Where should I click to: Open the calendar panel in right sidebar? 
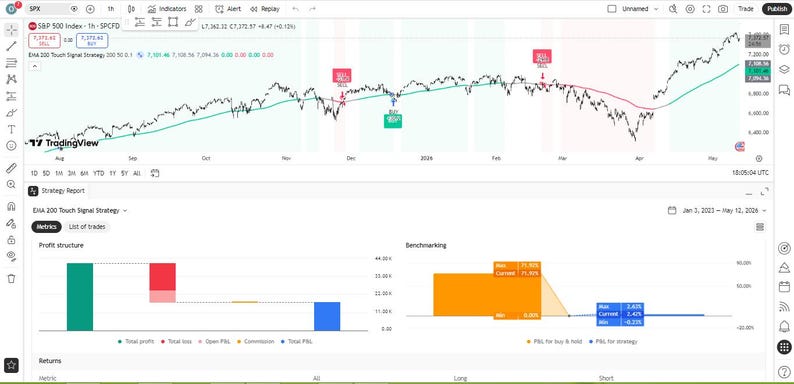pos(784,287)
